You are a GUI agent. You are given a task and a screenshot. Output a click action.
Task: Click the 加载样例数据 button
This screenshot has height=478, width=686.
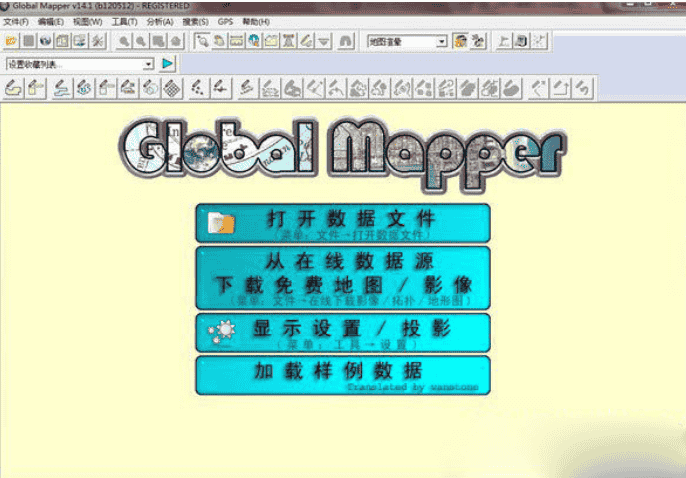point(343,374)
